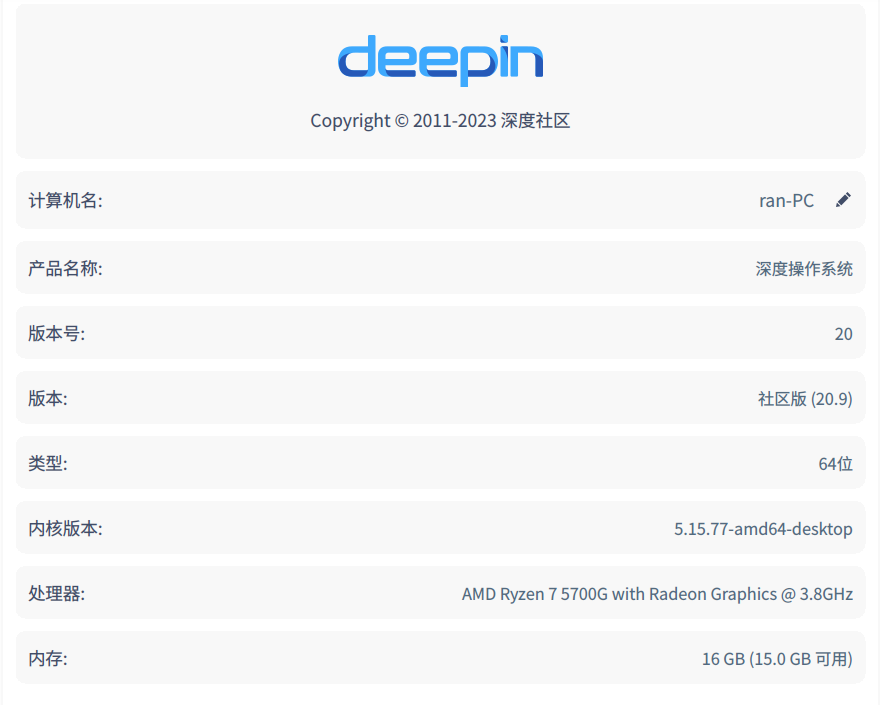Click the 计算机名 label
The width and height of the screenshot is (880, 705).
66,200
